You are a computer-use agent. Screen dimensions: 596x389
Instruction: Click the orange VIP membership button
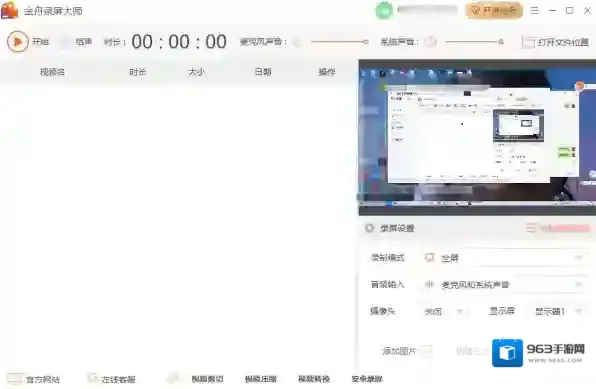(494, 11)
